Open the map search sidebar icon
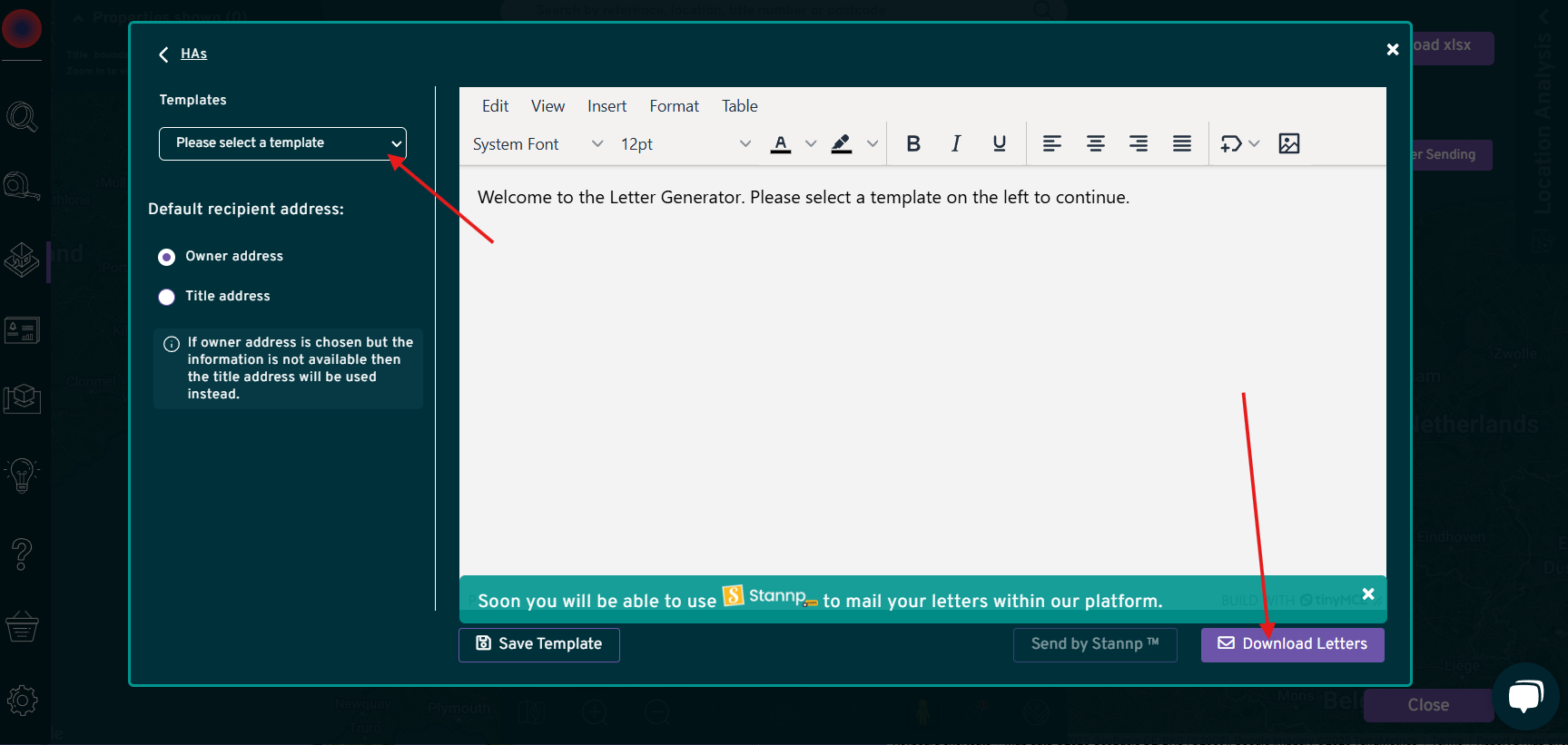 (x=22, y=186)
